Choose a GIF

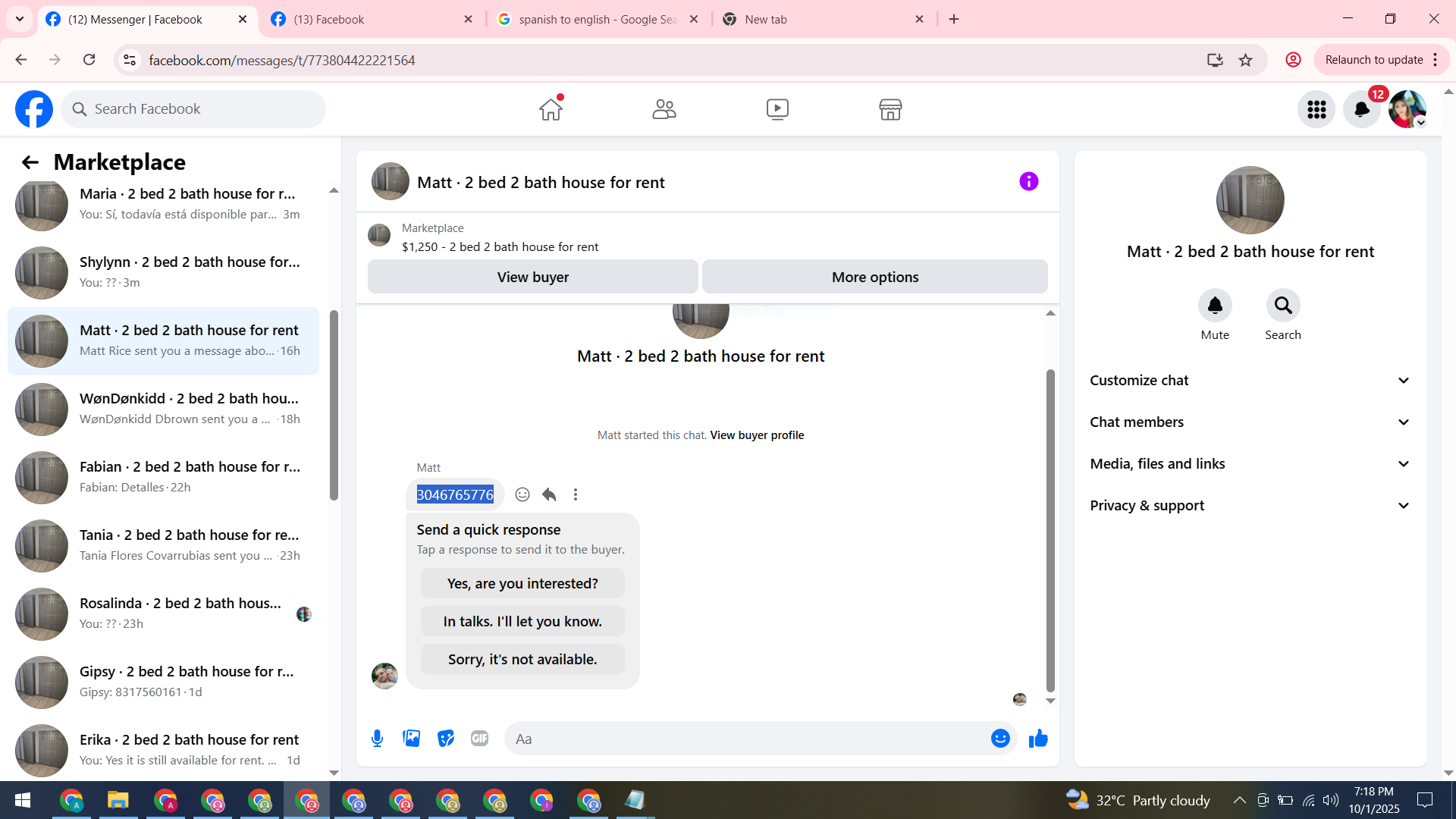(x=480, y=739)
